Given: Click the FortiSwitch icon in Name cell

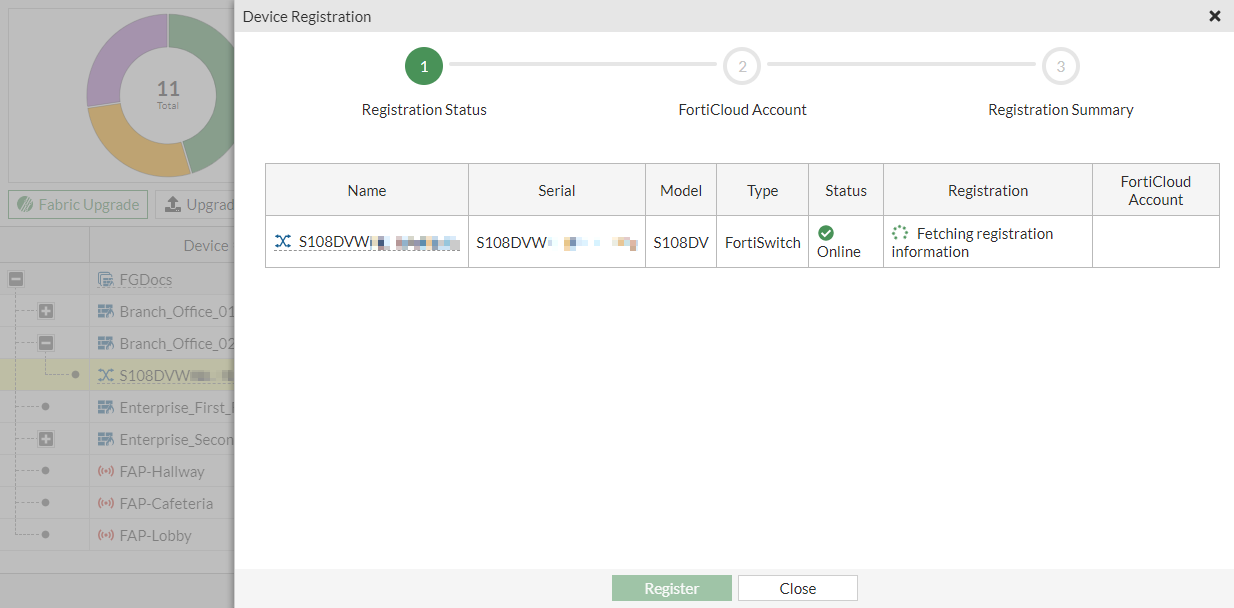Looking at the screenshot, I should (x=283, y=241).
